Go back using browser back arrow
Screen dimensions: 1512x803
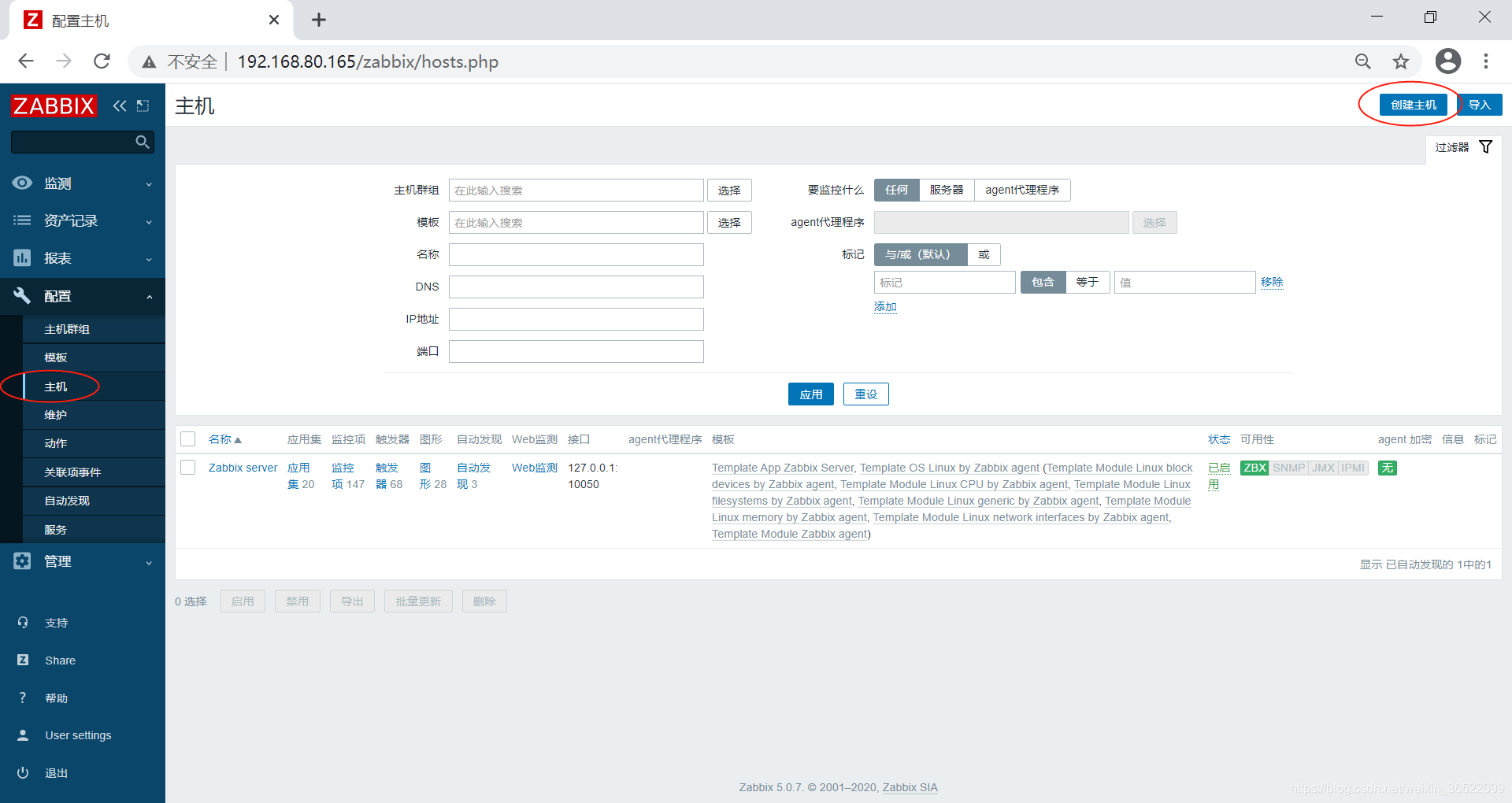(x=26, y=61)
